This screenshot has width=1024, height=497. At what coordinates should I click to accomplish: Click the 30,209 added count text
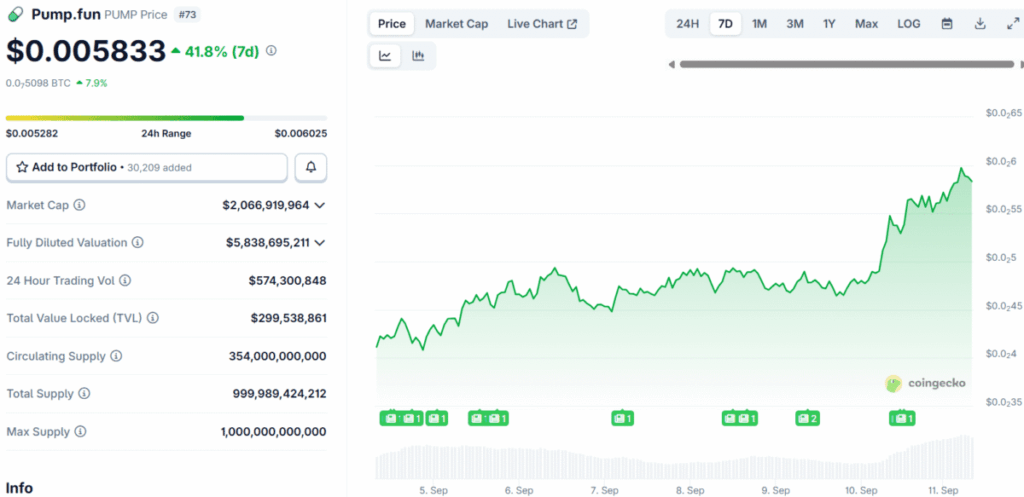(x=157, y=168)
